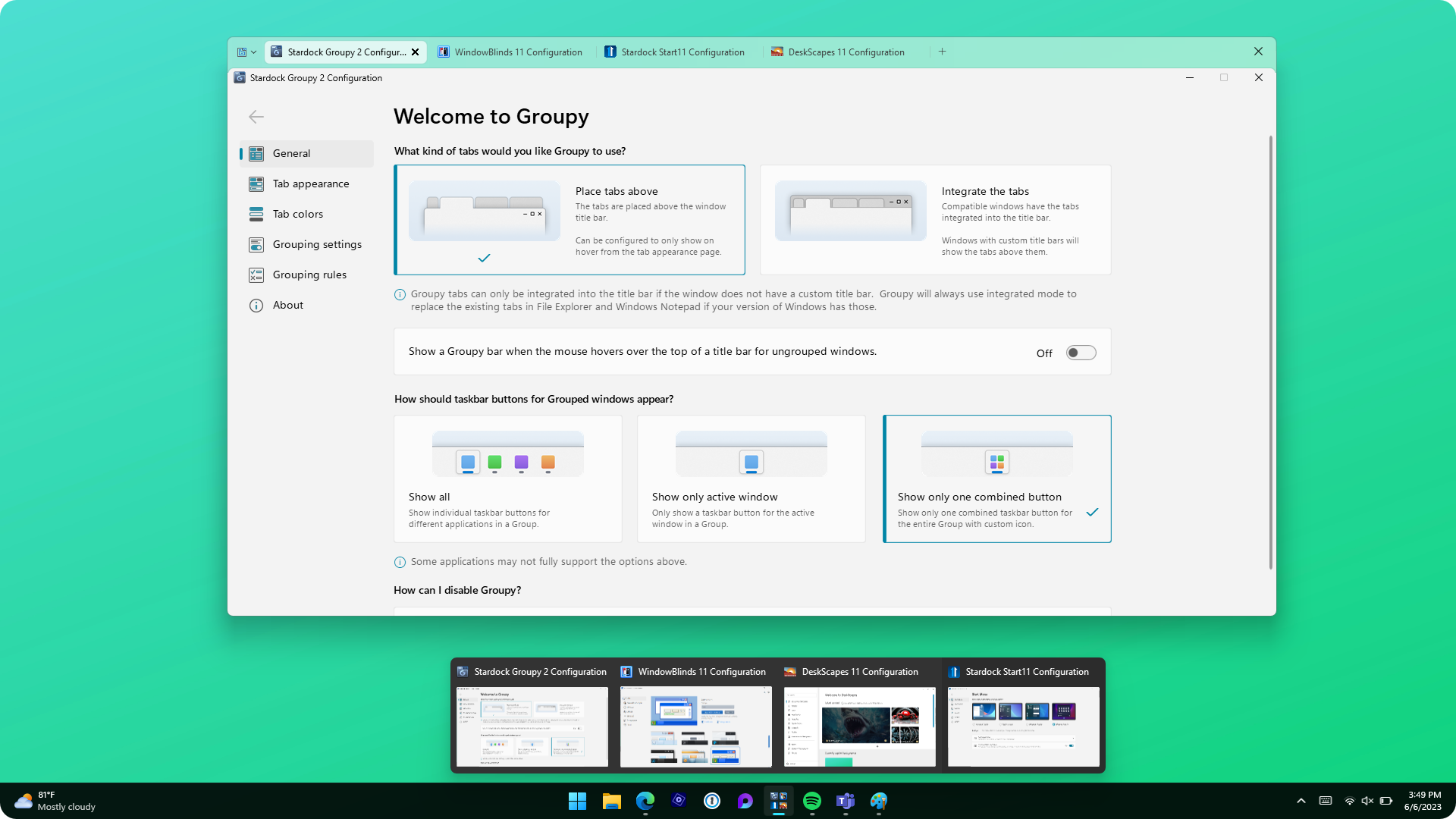The height and width of the screenshot is (819, 1456).
Task: Add a new tab with the plus button
Action: click(942, 52)
